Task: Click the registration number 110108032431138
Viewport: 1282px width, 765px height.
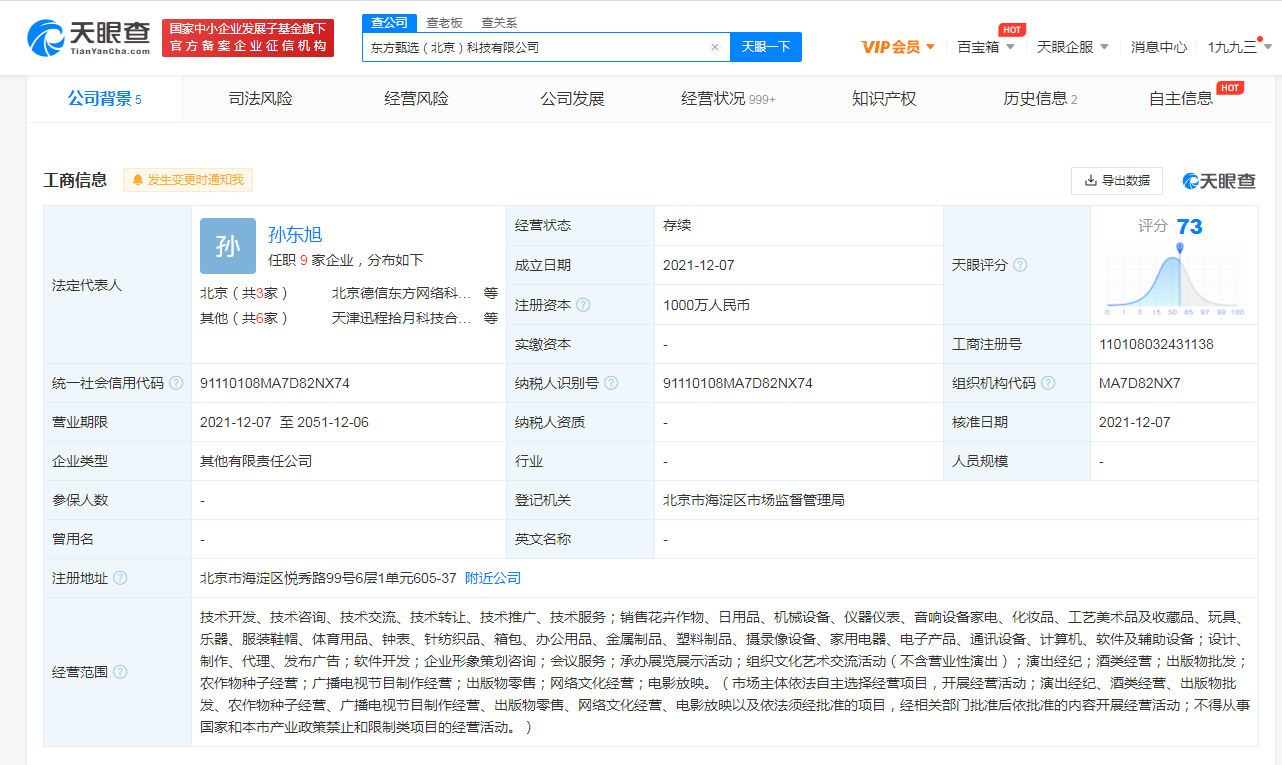Action: 1156,344
